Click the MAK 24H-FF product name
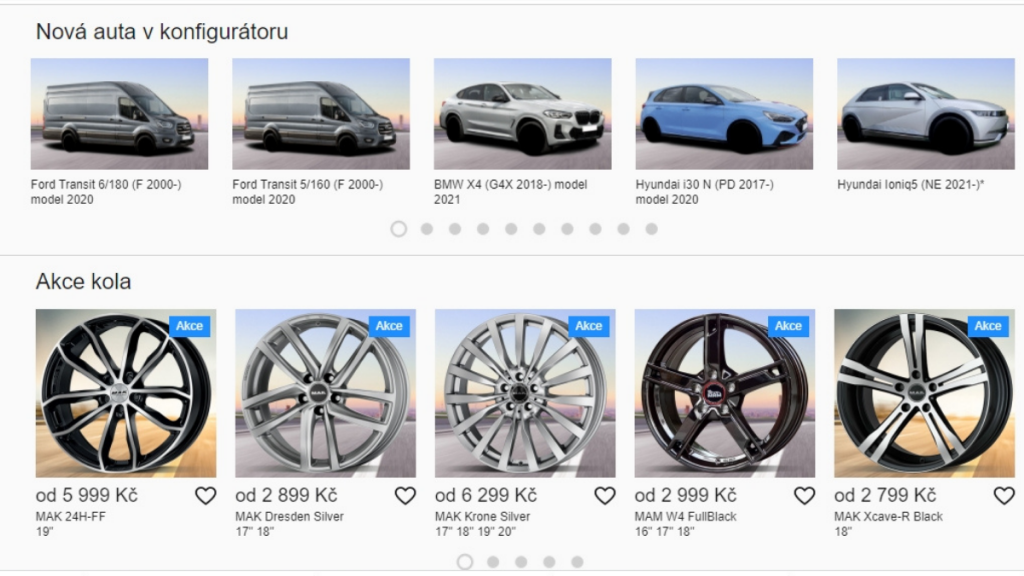Screen dimensions: 1024x576 (x=71, y=517)
